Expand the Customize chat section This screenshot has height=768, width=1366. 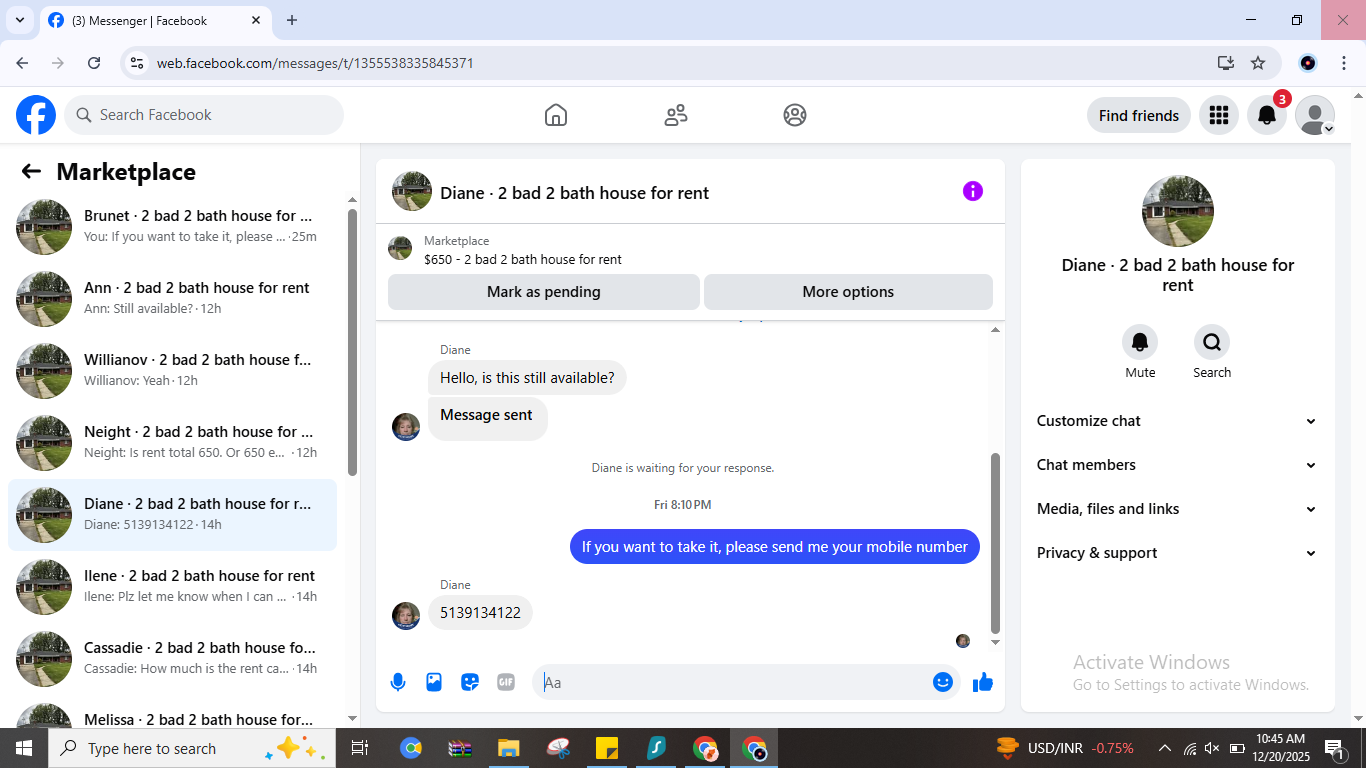(1177, 421)
